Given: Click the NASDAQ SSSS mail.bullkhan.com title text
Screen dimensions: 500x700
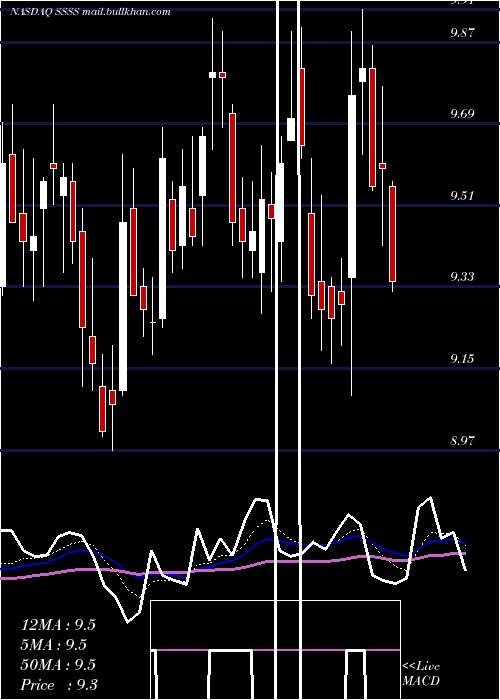Looking at the screenshot, I should [90, 12].
